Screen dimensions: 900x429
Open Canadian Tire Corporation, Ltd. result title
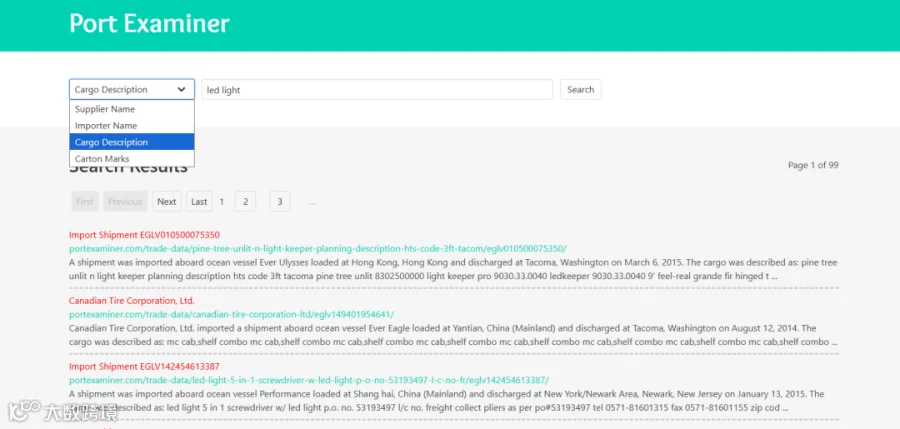point(131,301)
